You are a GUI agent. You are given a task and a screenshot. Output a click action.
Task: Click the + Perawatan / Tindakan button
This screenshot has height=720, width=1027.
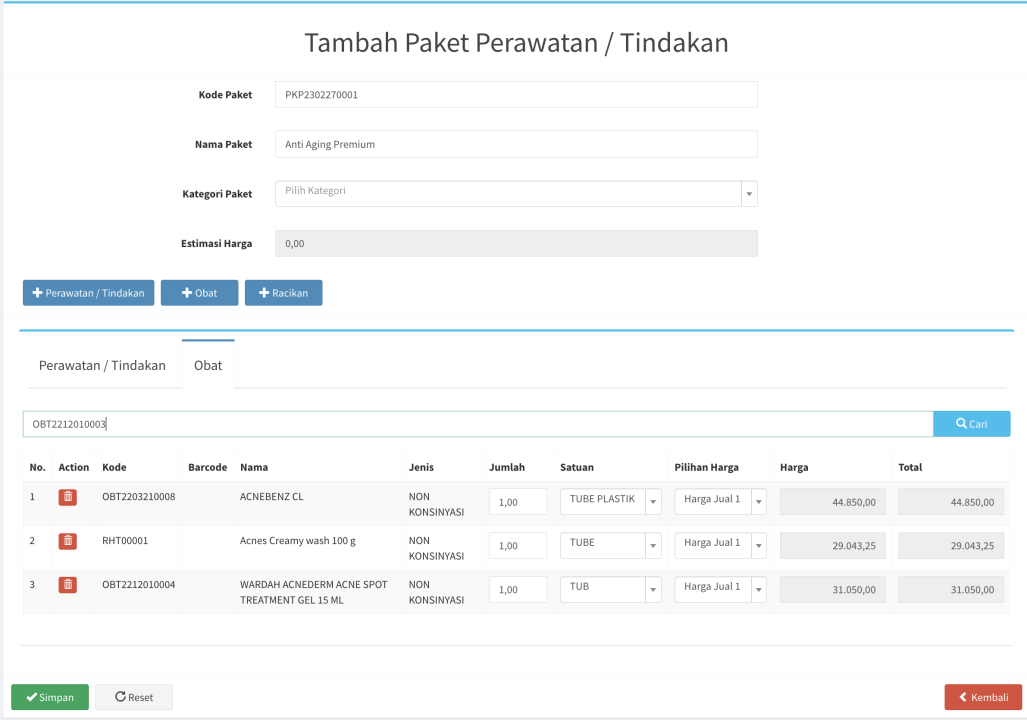(x=88, y=293)
